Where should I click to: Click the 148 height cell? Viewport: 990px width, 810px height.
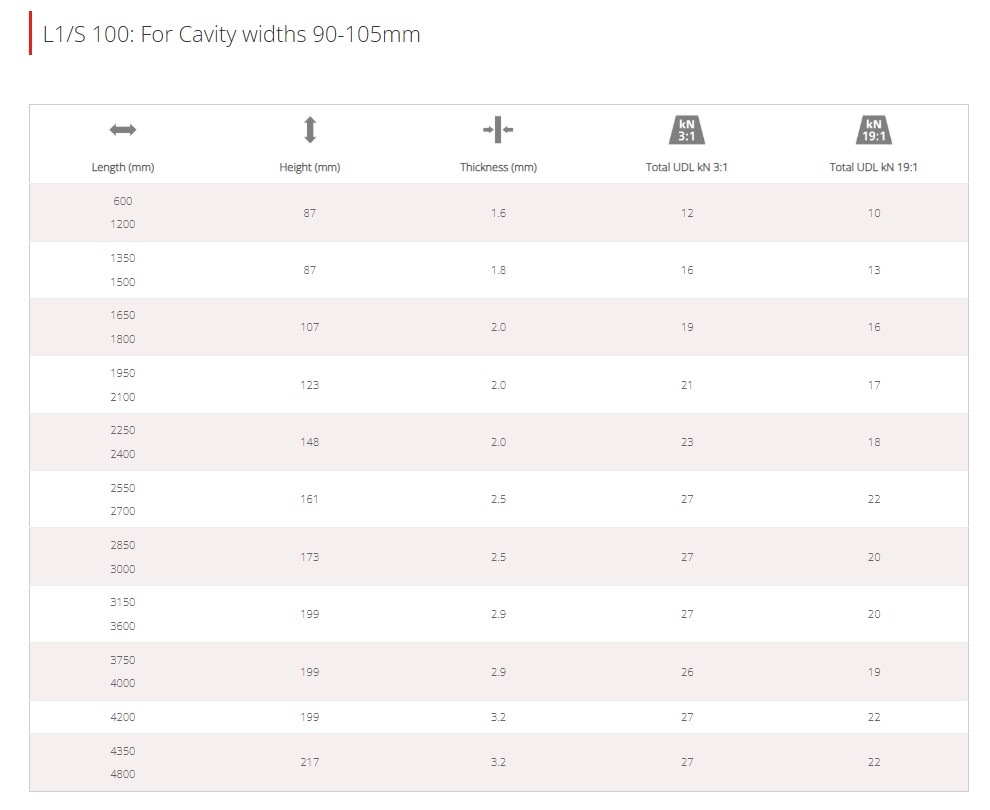point(309,442)
